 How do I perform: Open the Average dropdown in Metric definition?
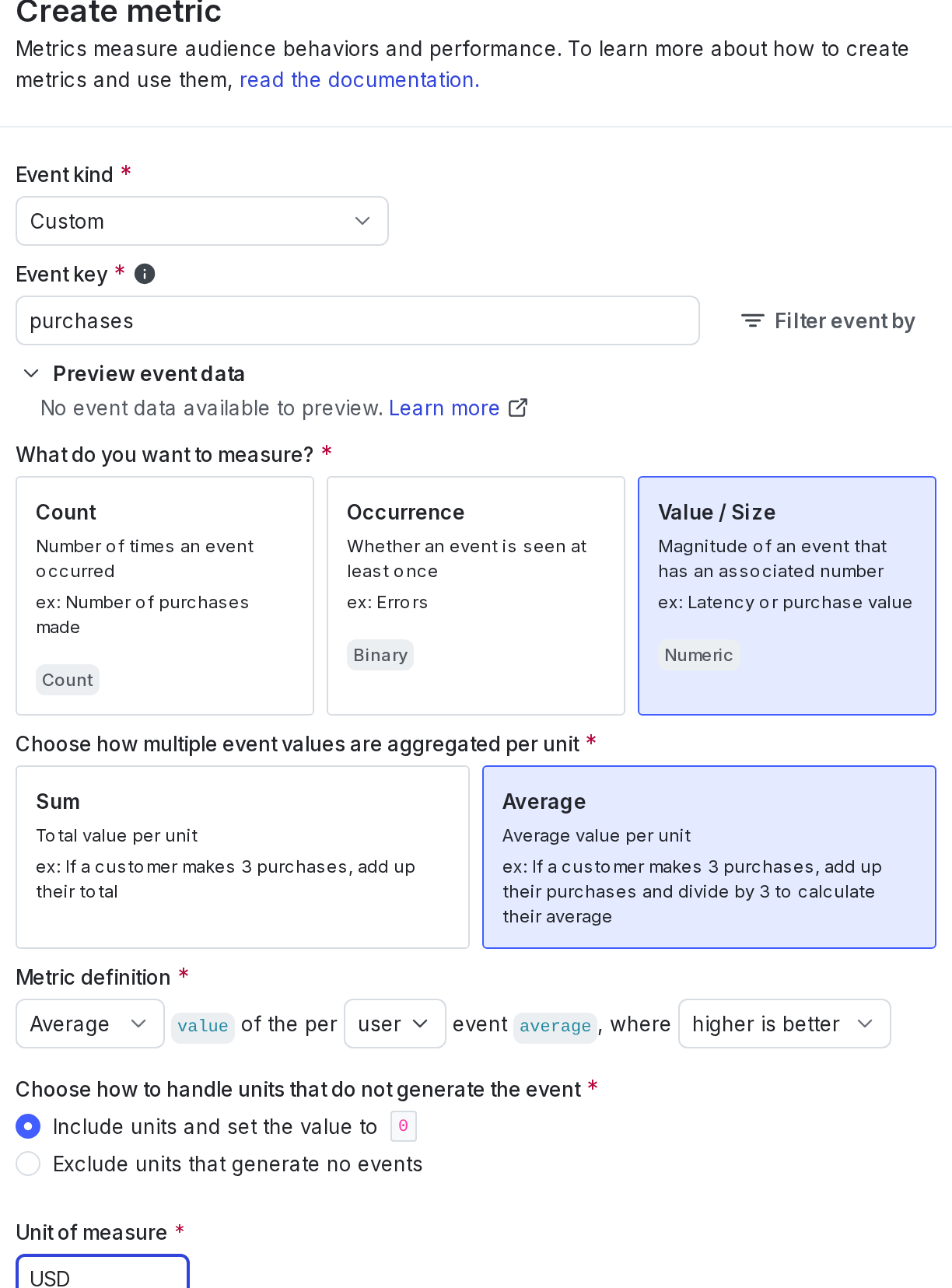pyautogui.click(x=89, y=1024)
